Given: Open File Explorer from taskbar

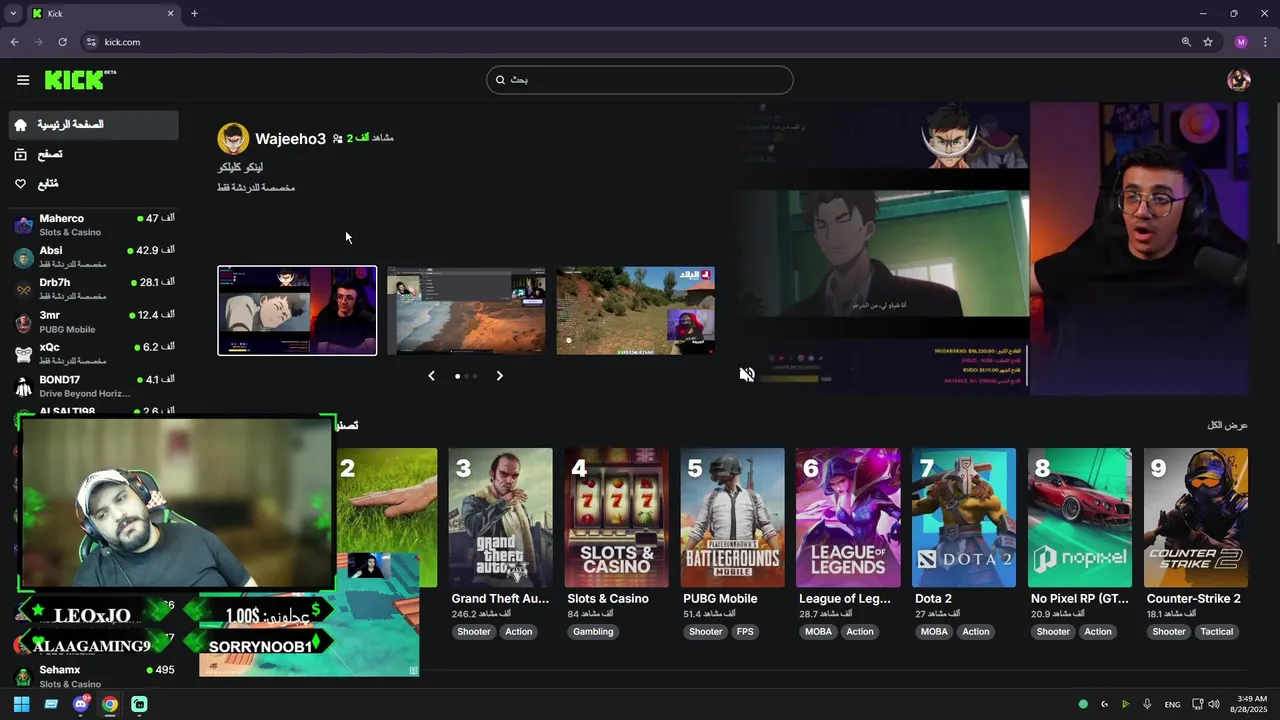Looking at the screenshot, I should 51,704.
